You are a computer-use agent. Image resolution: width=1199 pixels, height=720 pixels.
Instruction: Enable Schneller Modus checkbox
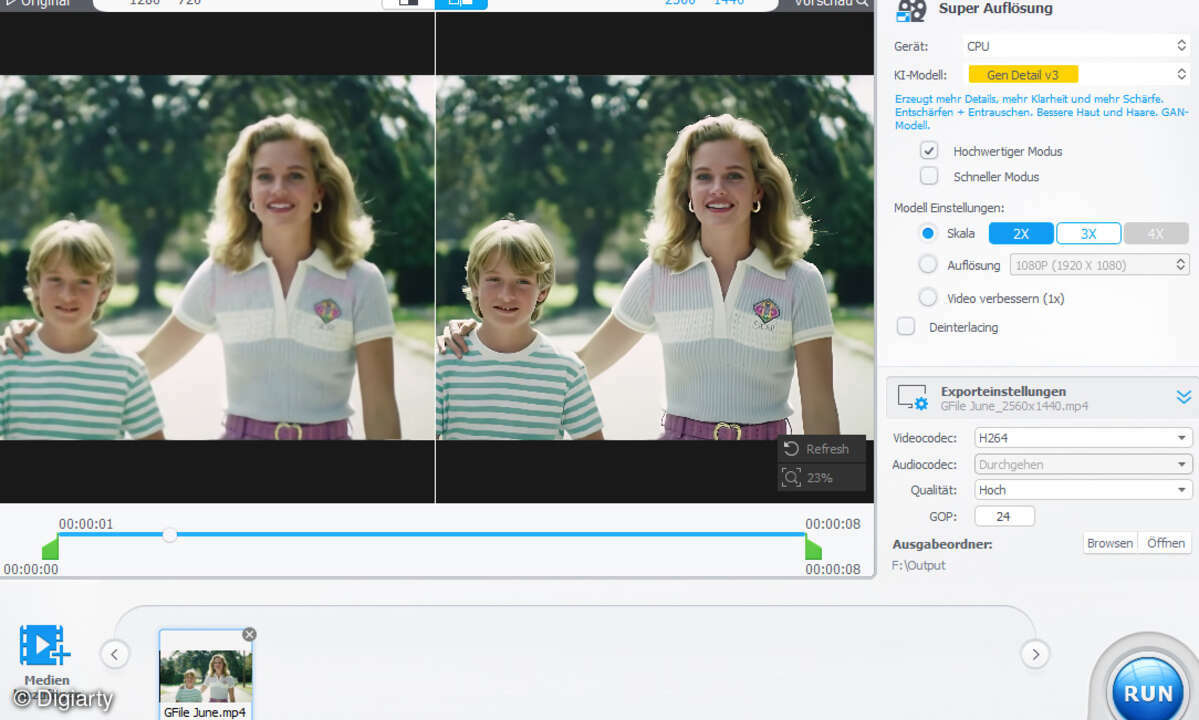(x=929, y=176)
